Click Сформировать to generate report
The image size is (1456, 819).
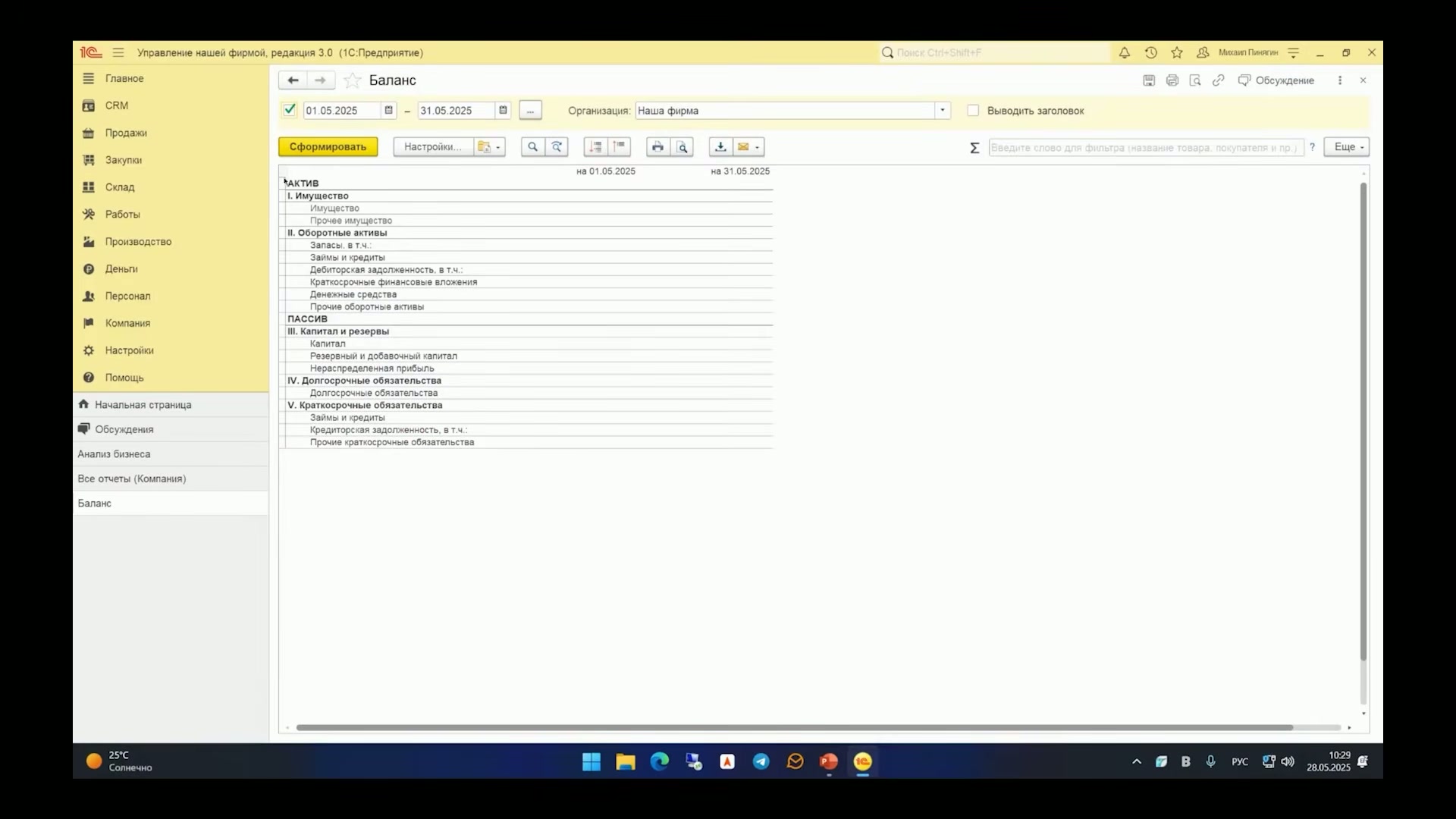[x=328, y=147]
